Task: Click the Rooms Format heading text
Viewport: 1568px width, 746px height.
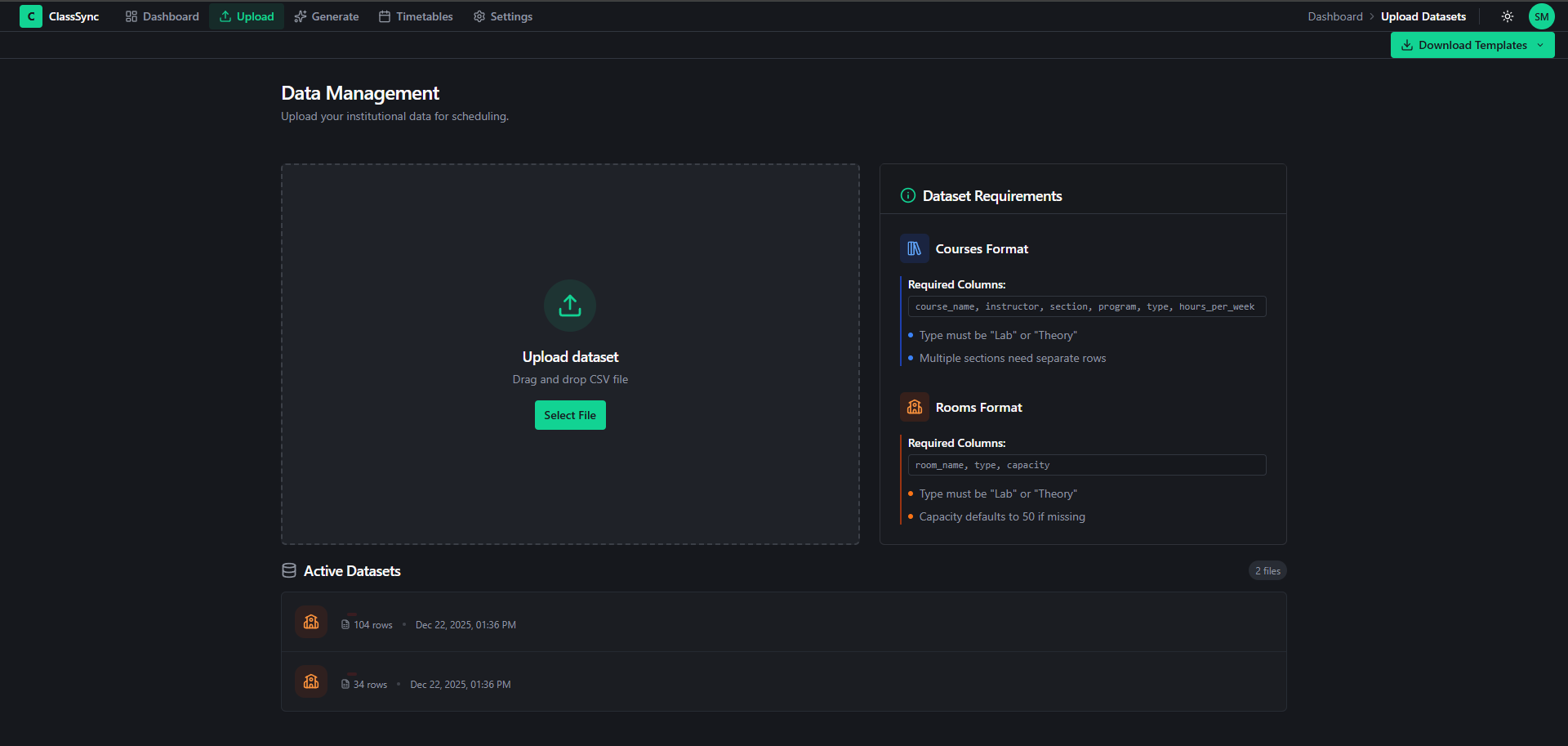Action: [x=978, y=408]
